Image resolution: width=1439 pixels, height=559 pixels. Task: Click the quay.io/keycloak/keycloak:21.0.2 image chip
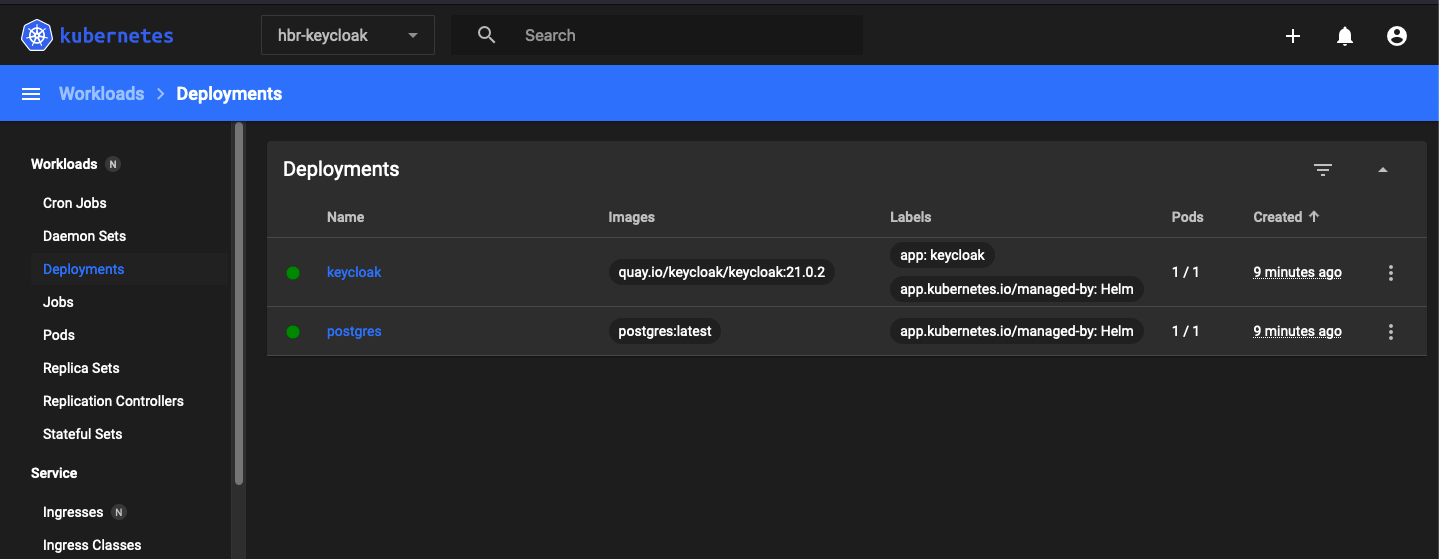[721, 272]
